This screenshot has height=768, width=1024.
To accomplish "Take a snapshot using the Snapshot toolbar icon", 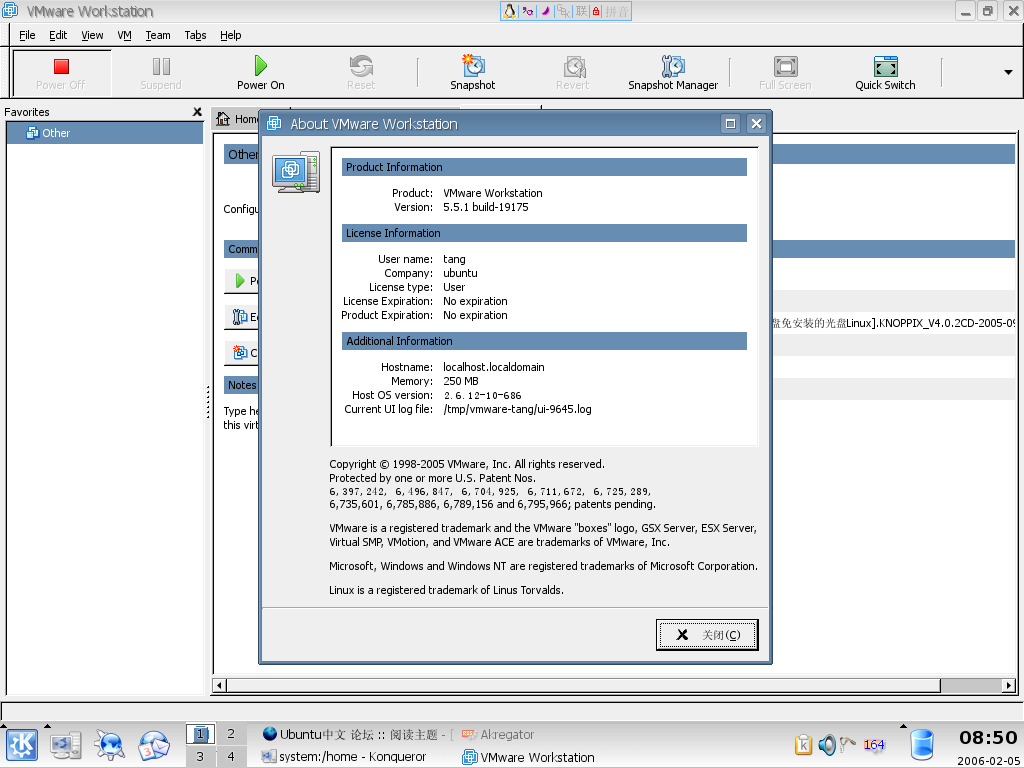I will [x=472, y=72].
